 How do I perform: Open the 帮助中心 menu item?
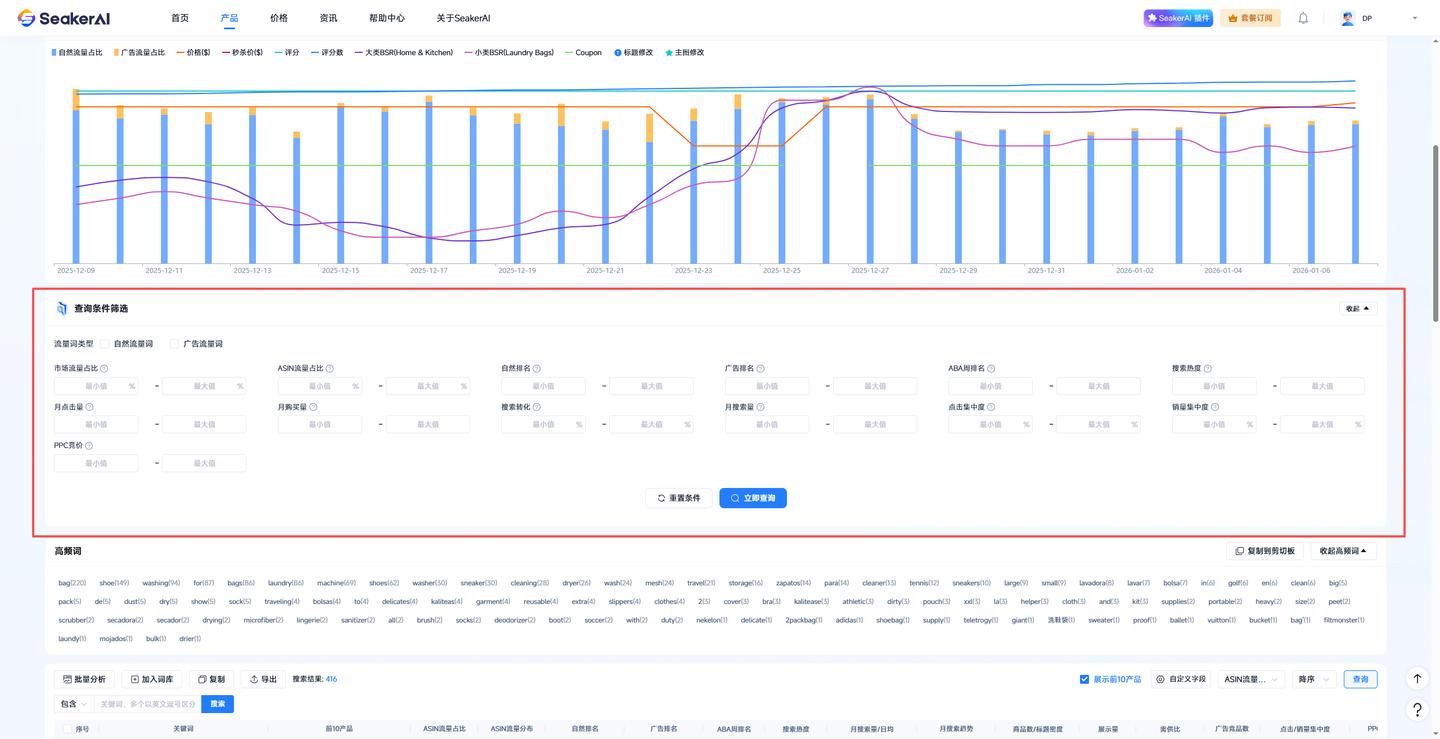point(386,18)
